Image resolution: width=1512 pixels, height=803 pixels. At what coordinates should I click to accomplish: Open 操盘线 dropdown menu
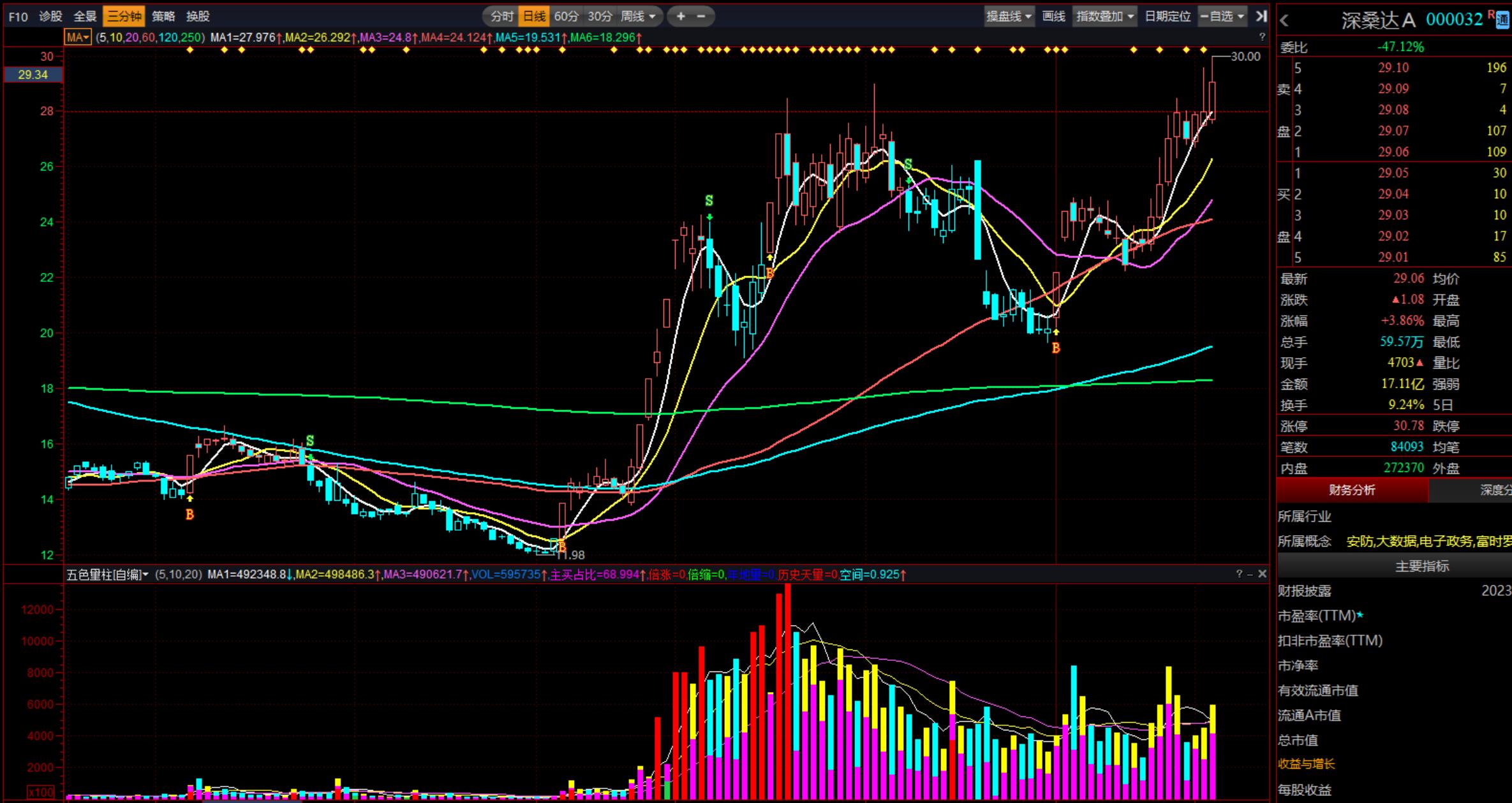click(1009, 17)
